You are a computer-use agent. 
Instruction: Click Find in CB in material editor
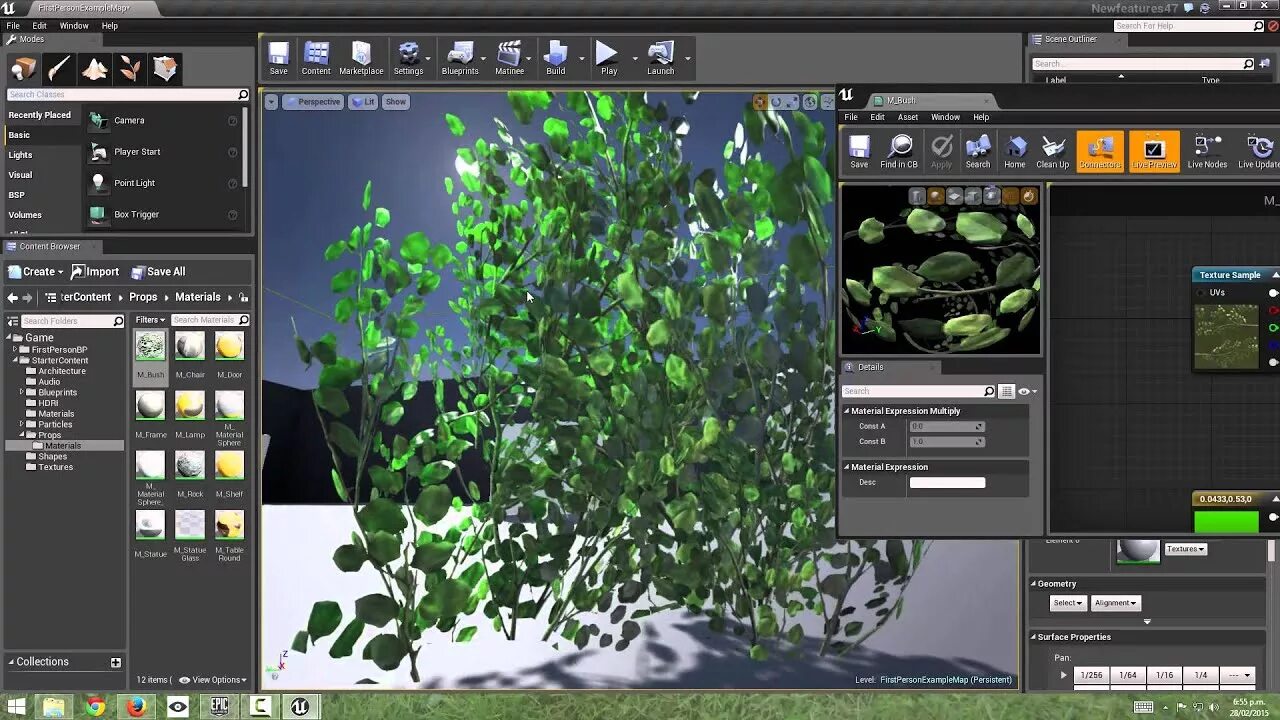[x=899, y=152]
